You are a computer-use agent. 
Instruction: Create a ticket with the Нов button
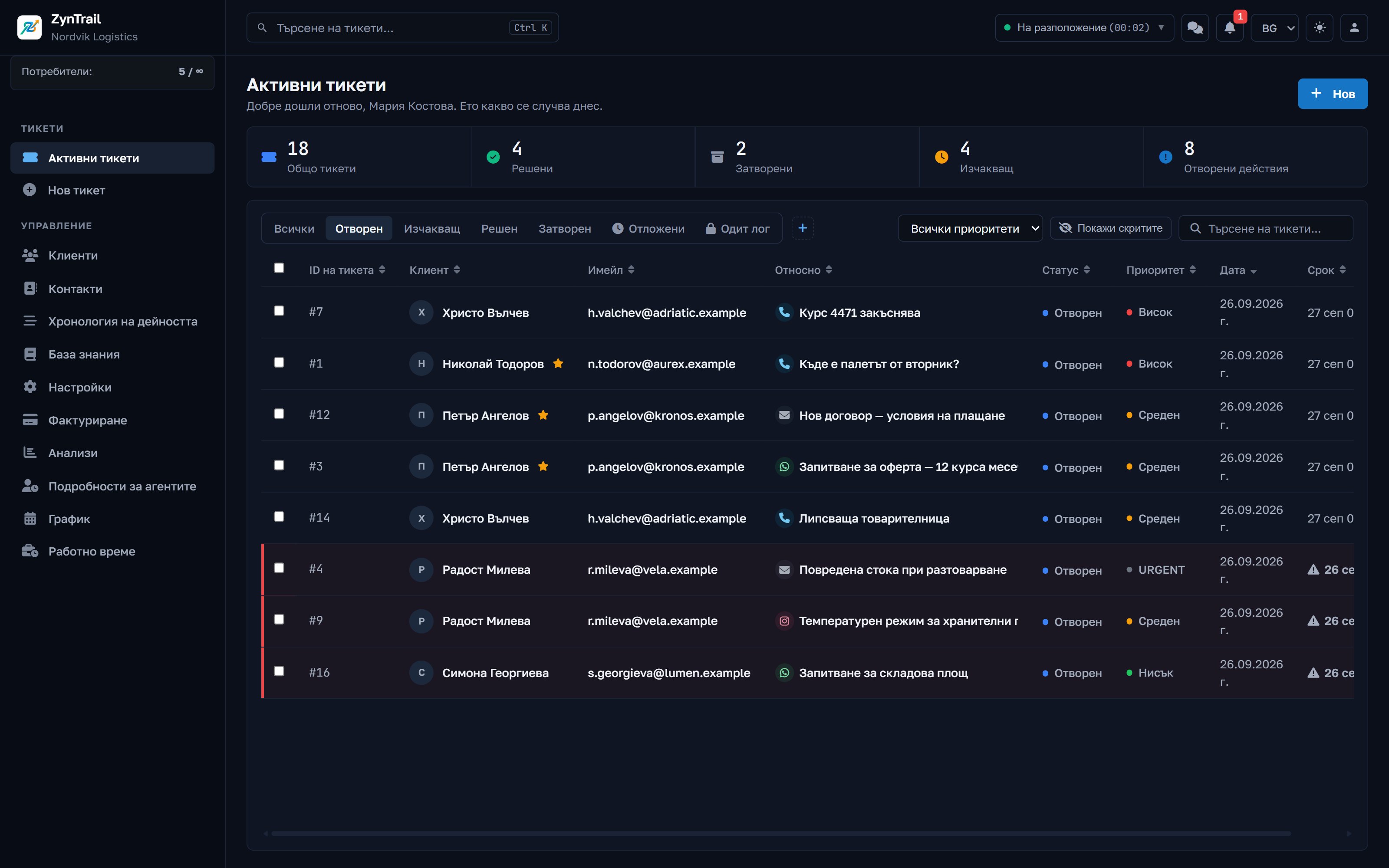coord(1332,94)
